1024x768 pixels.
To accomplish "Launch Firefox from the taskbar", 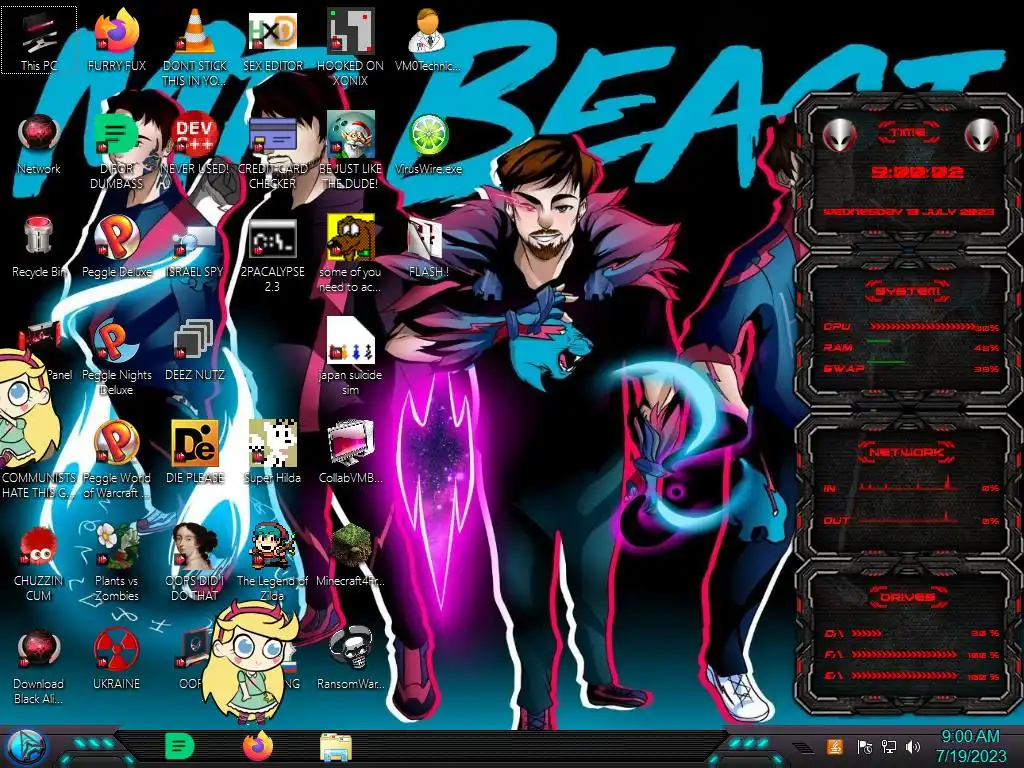I will coord(258,746).
